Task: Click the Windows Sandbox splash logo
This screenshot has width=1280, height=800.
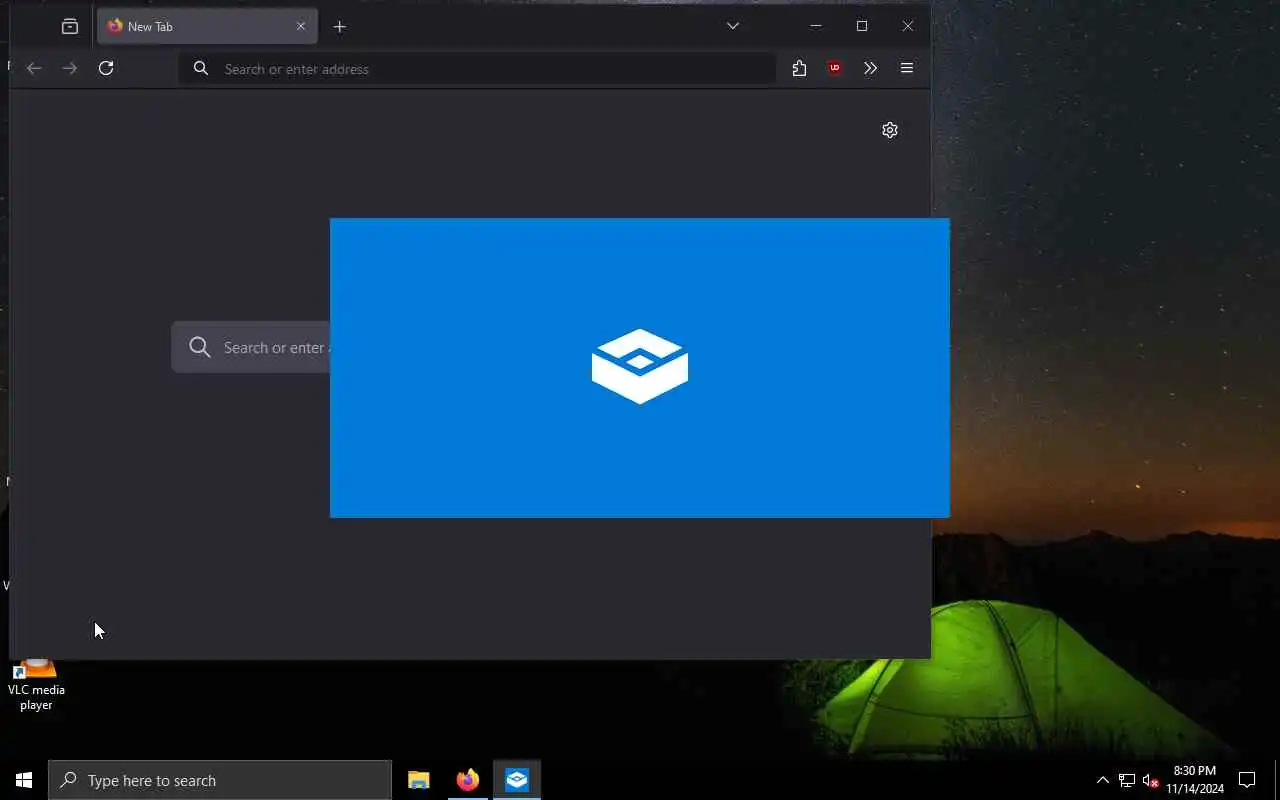Action: [x=640, y=367]
